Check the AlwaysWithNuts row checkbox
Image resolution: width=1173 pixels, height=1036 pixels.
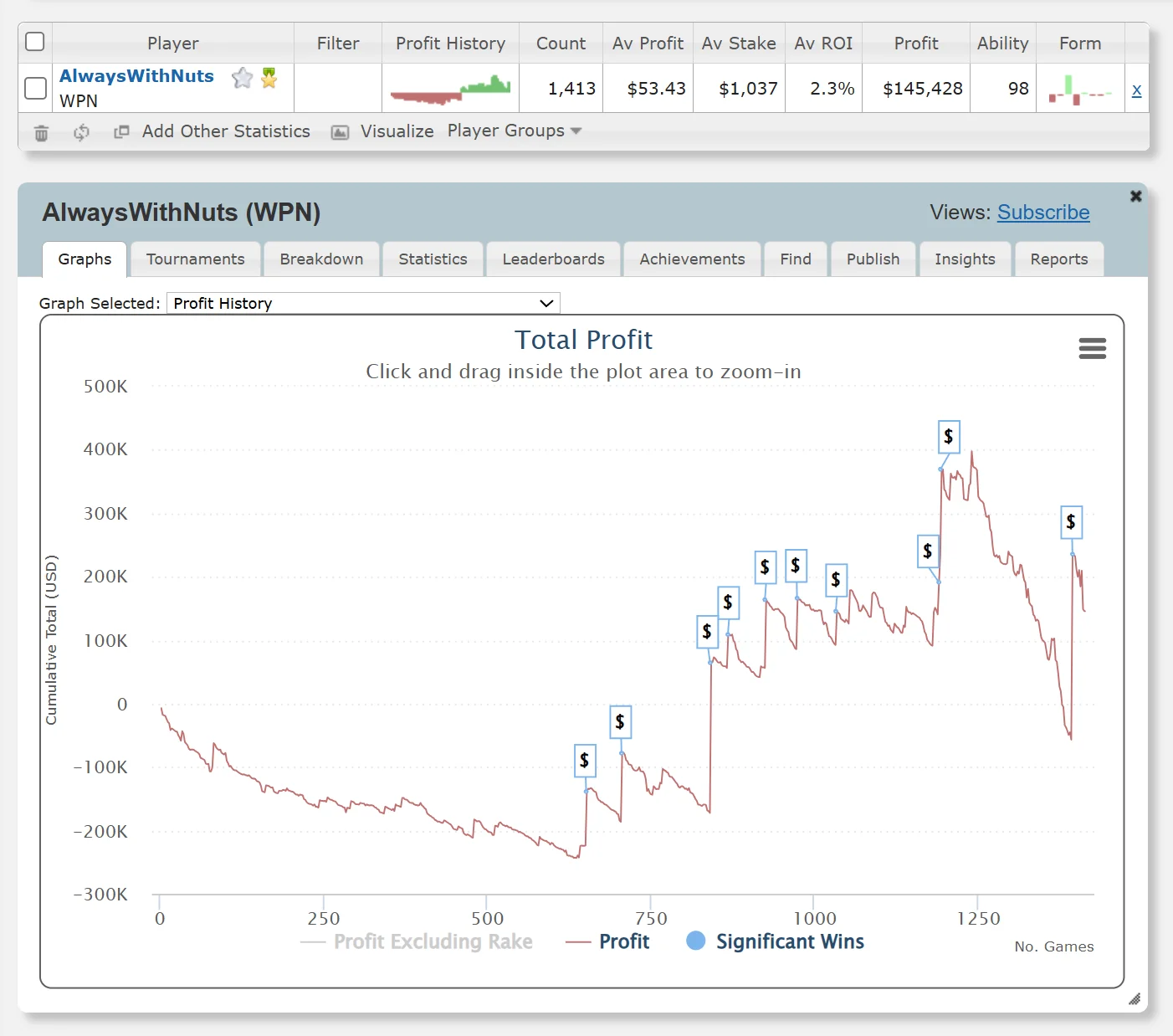tap(35, 88)
